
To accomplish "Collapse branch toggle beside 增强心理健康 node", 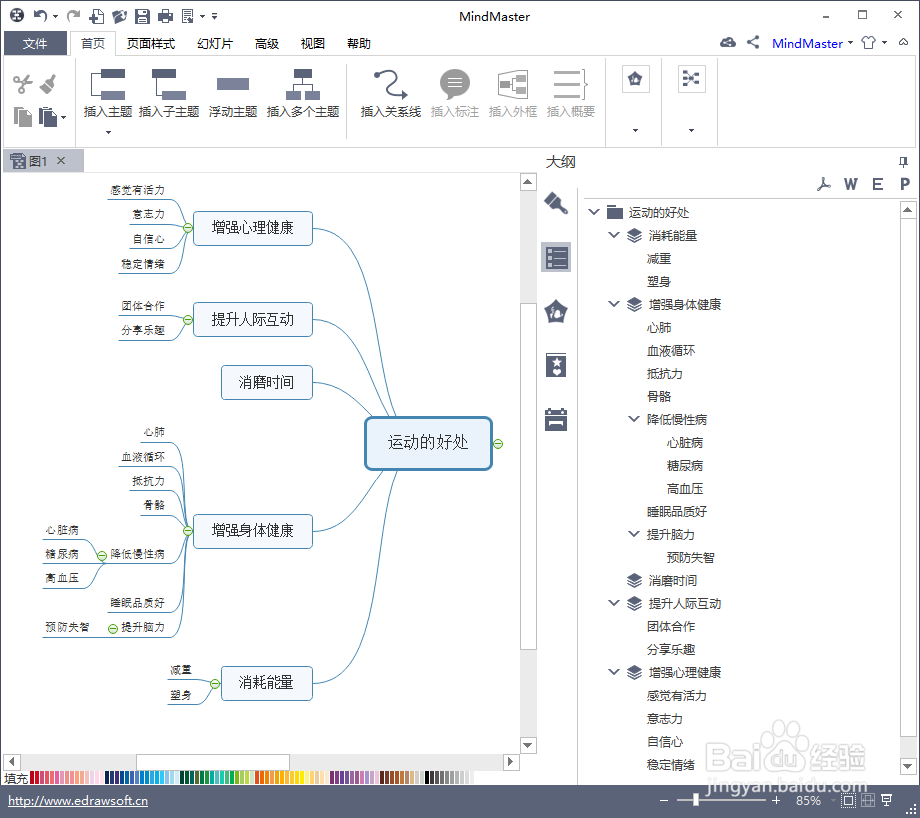I will click(x=188, y=228).
